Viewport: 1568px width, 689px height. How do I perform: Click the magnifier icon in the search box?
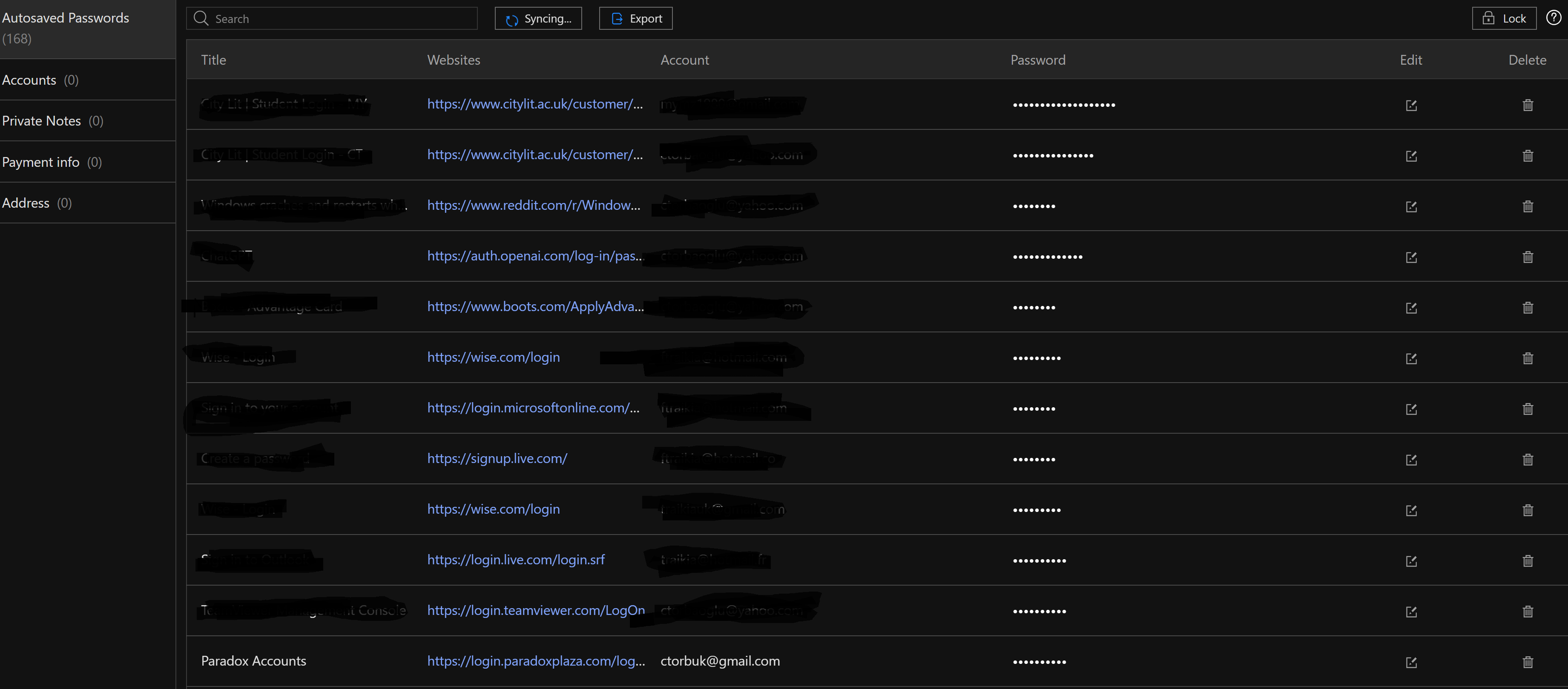click(x=201, y=18)
